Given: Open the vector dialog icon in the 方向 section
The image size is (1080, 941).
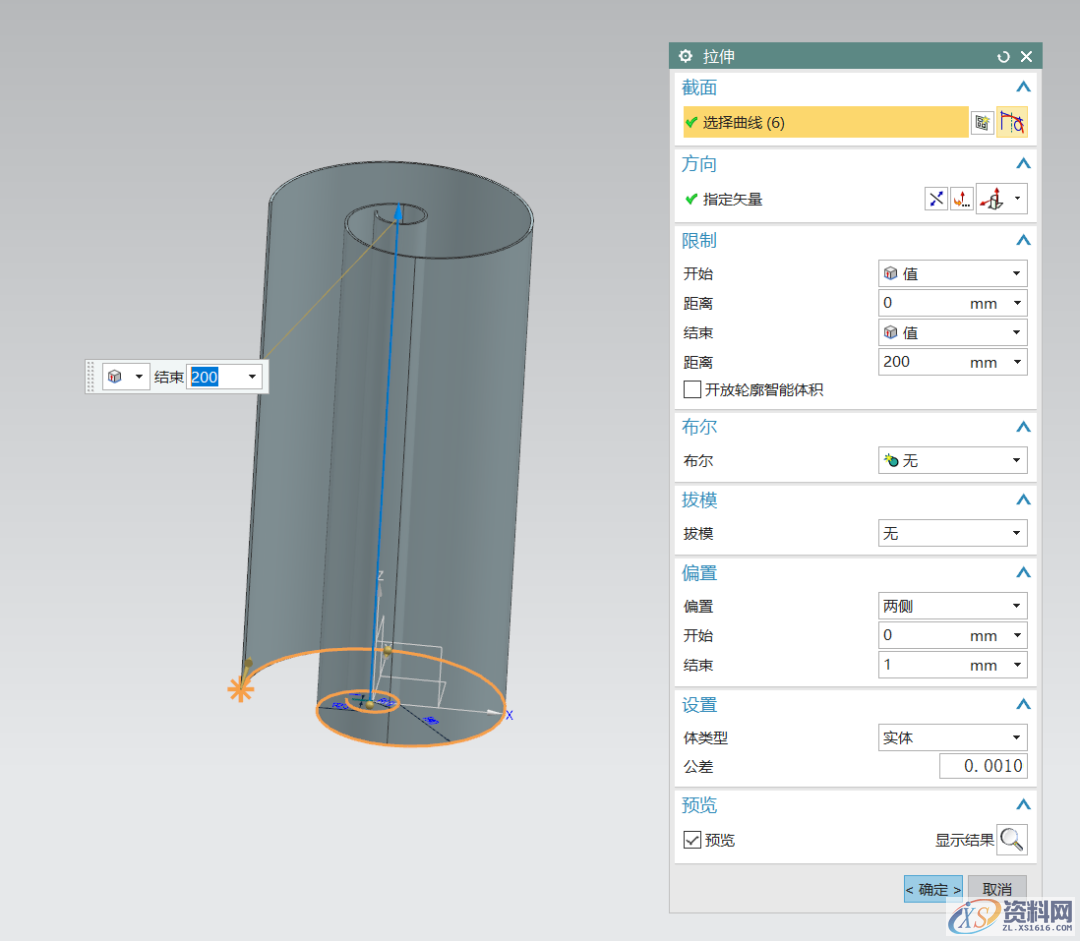Looking at the screenshot, I should 961,199.
